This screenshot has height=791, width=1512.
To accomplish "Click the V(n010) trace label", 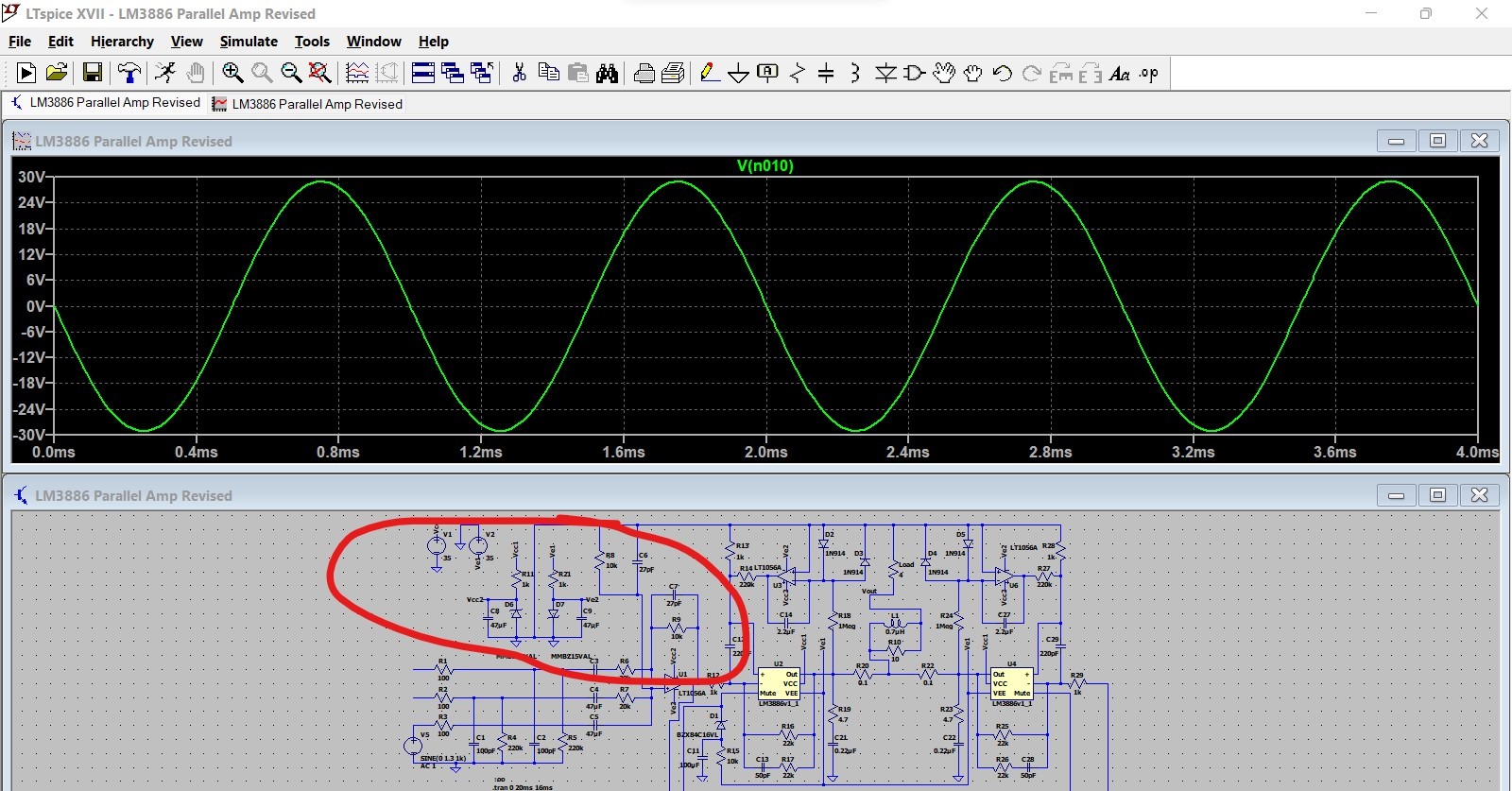I will (x=765, y=166).
